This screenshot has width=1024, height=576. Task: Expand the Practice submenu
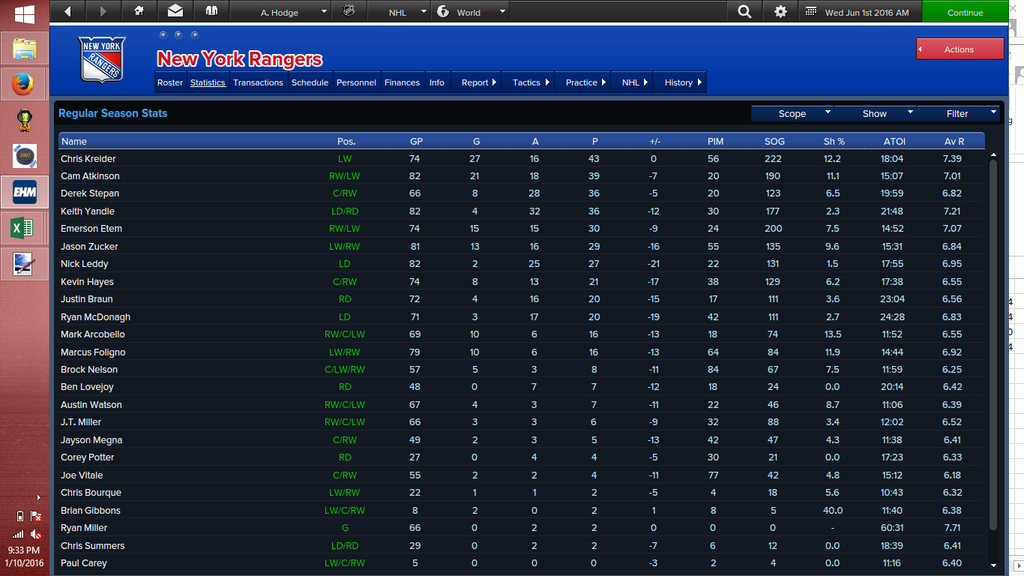(x=583, y=82)
